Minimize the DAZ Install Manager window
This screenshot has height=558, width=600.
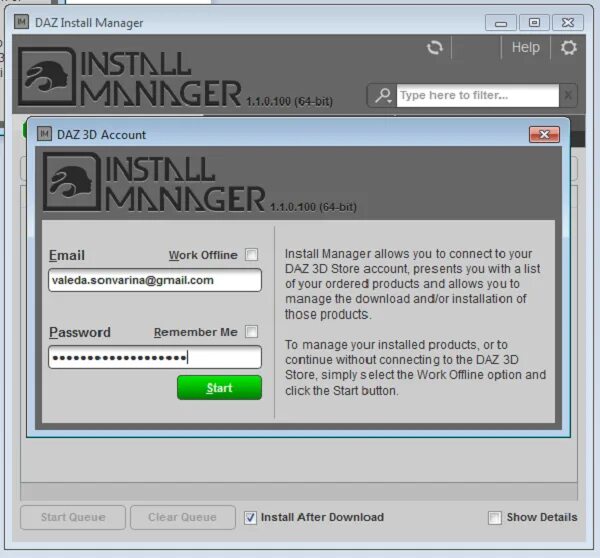pyautogui.click(x=501, y=23)
